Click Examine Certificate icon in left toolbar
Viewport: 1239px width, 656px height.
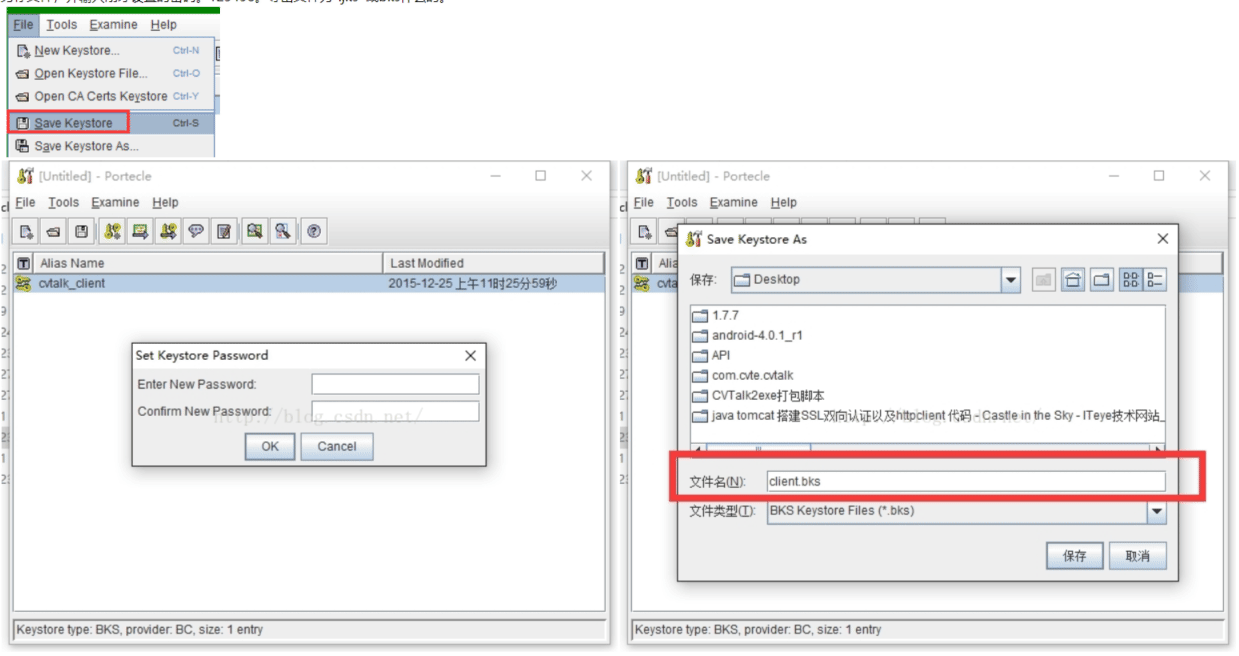(x=255, y=231)
